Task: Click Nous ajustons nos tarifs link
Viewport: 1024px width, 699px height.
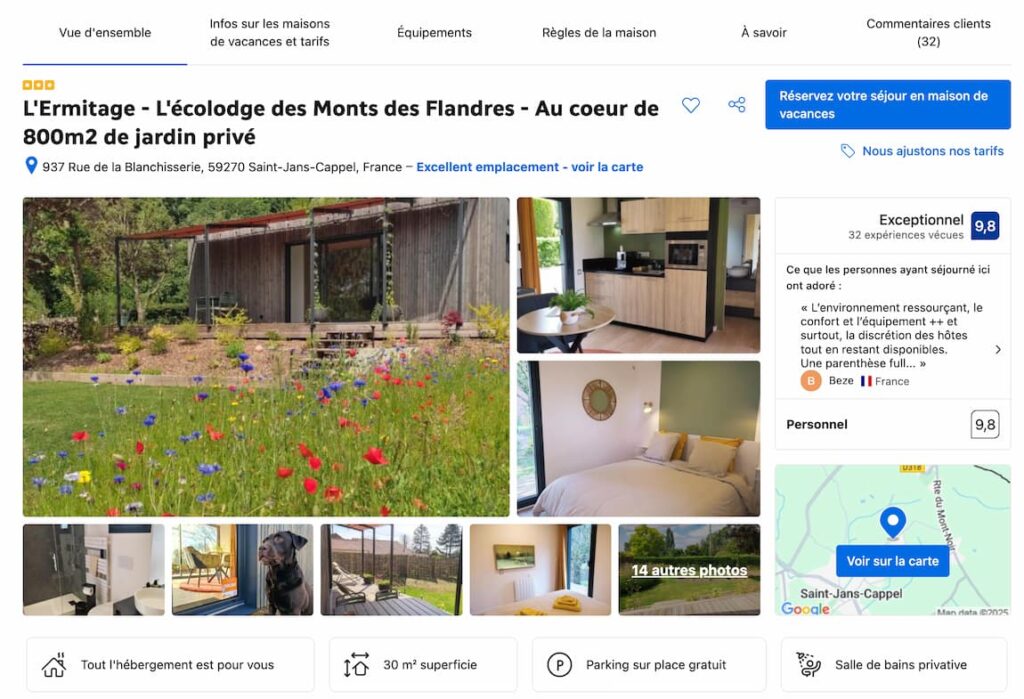Action: pos(933,151)
